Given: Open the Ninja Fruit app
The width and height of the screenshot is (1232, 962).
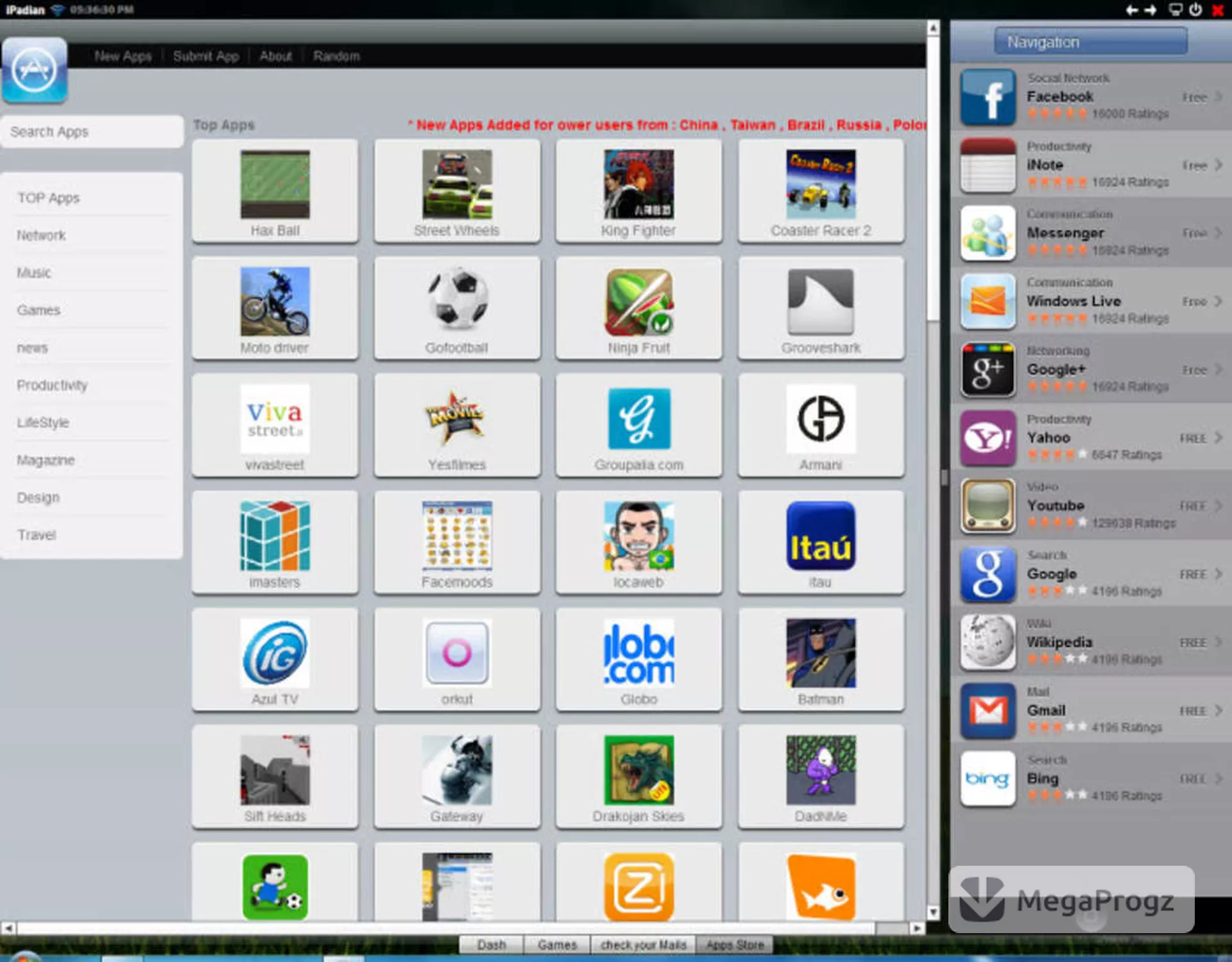Looking at the screenshot, I should [638, 308].
